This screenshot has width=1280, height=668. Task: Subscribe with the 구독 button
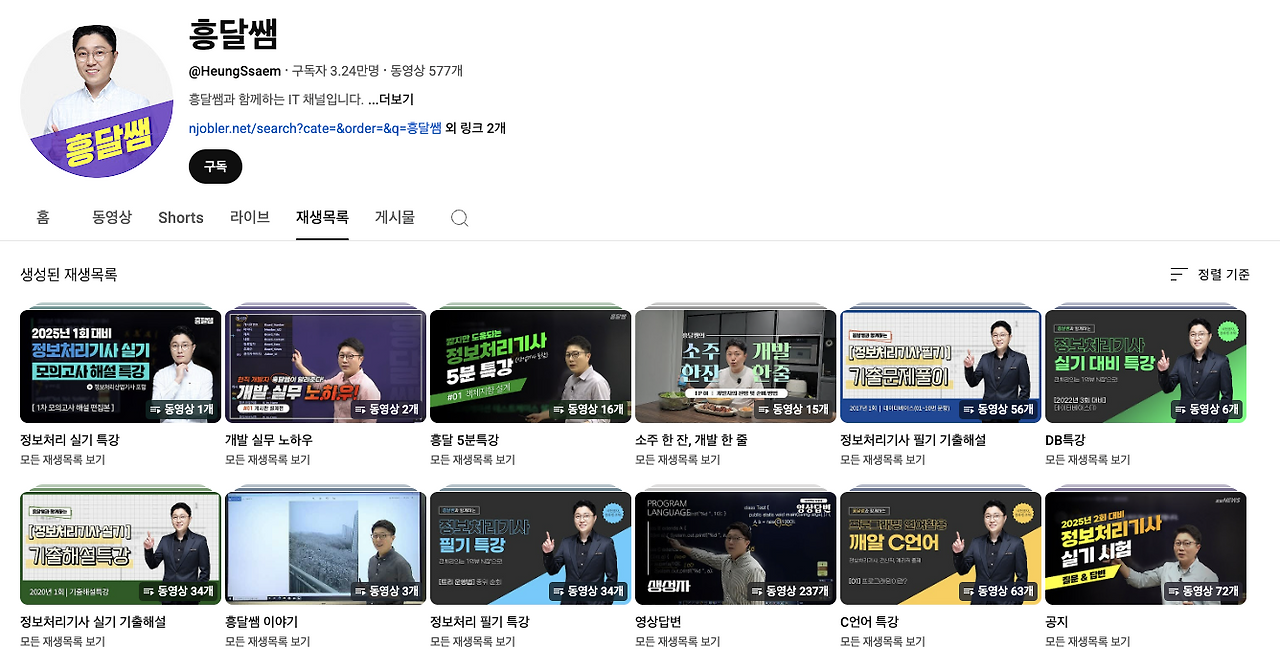click(x=215, y=167)
